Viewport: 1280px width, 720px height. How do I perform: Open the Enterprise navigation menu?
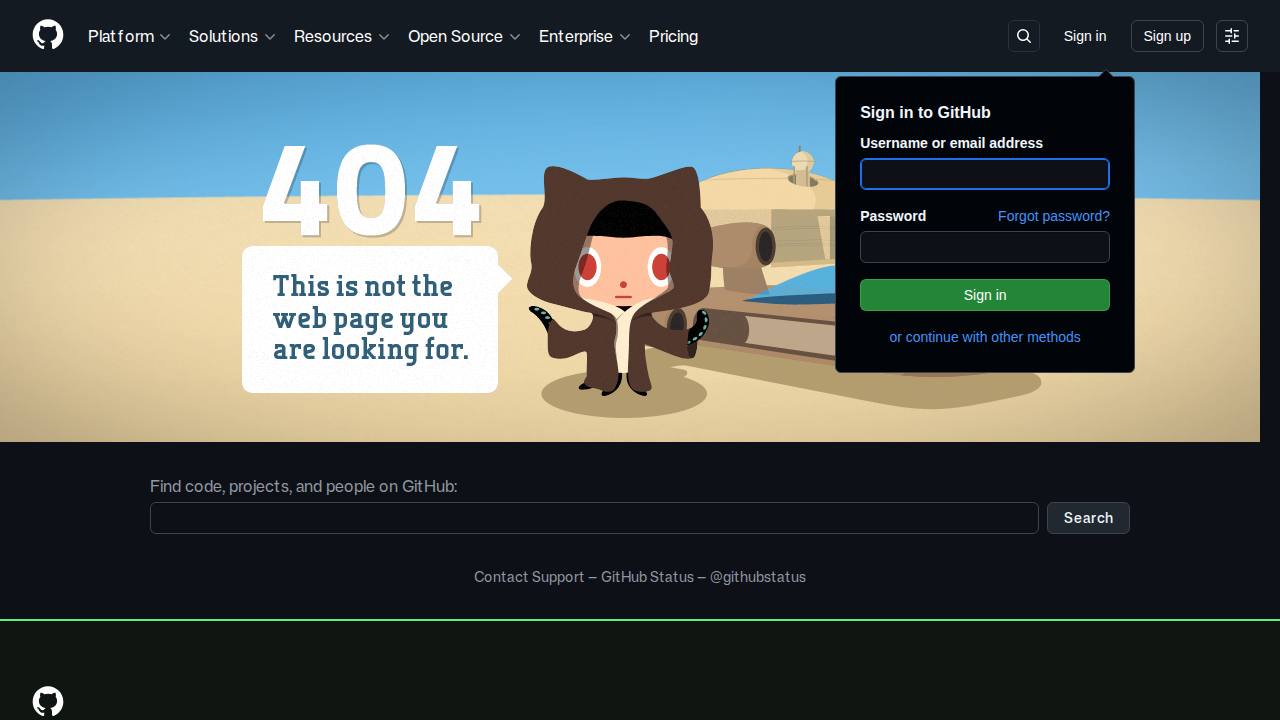click(x=585, y=36)
